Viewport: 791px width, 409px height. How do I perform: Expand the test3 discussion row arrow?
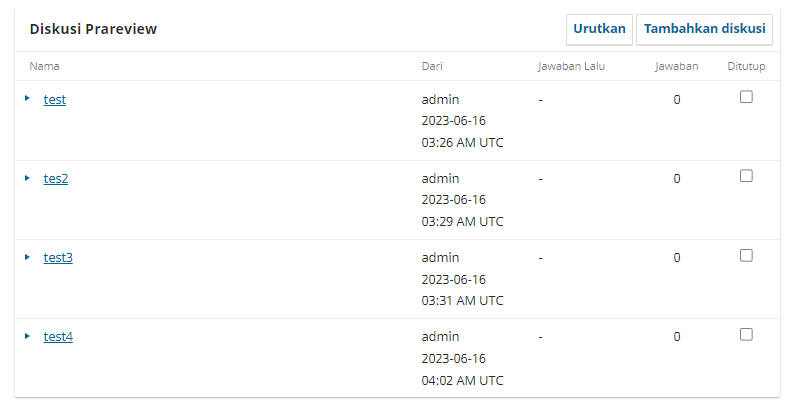tap(27, 256)
